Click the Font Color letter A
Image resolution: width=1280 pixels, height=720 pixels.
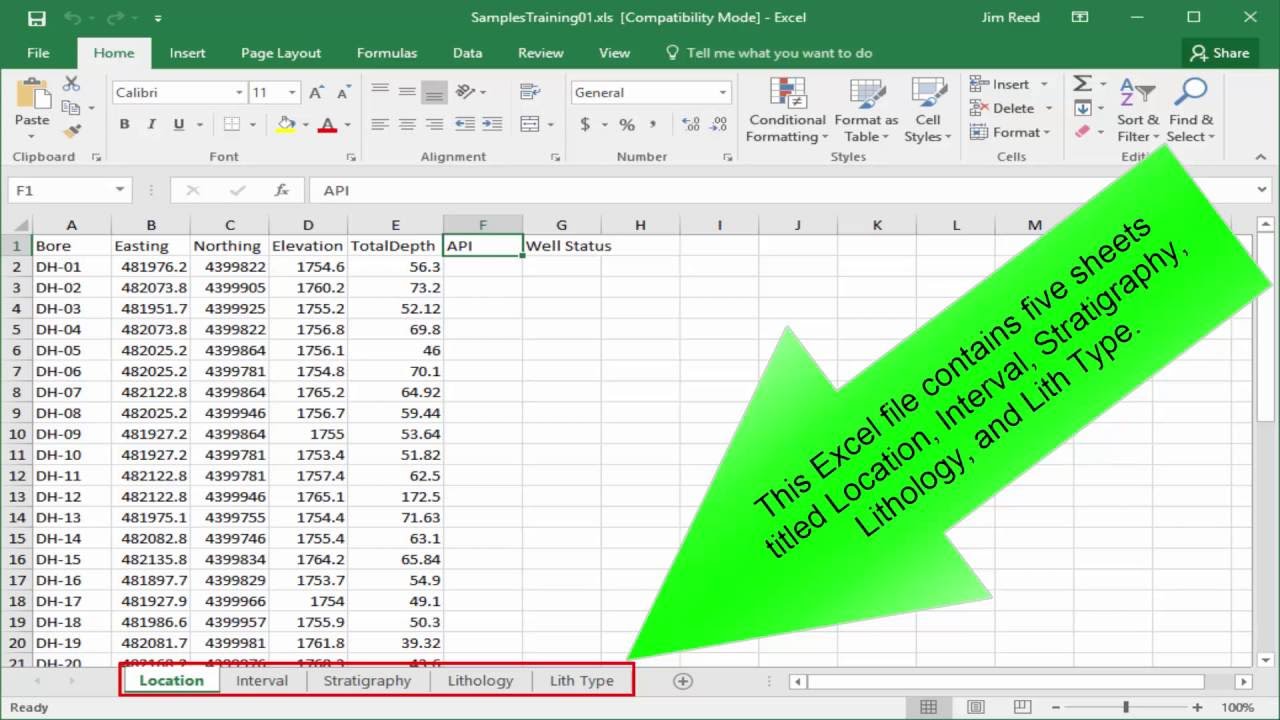tap(327, 124)
